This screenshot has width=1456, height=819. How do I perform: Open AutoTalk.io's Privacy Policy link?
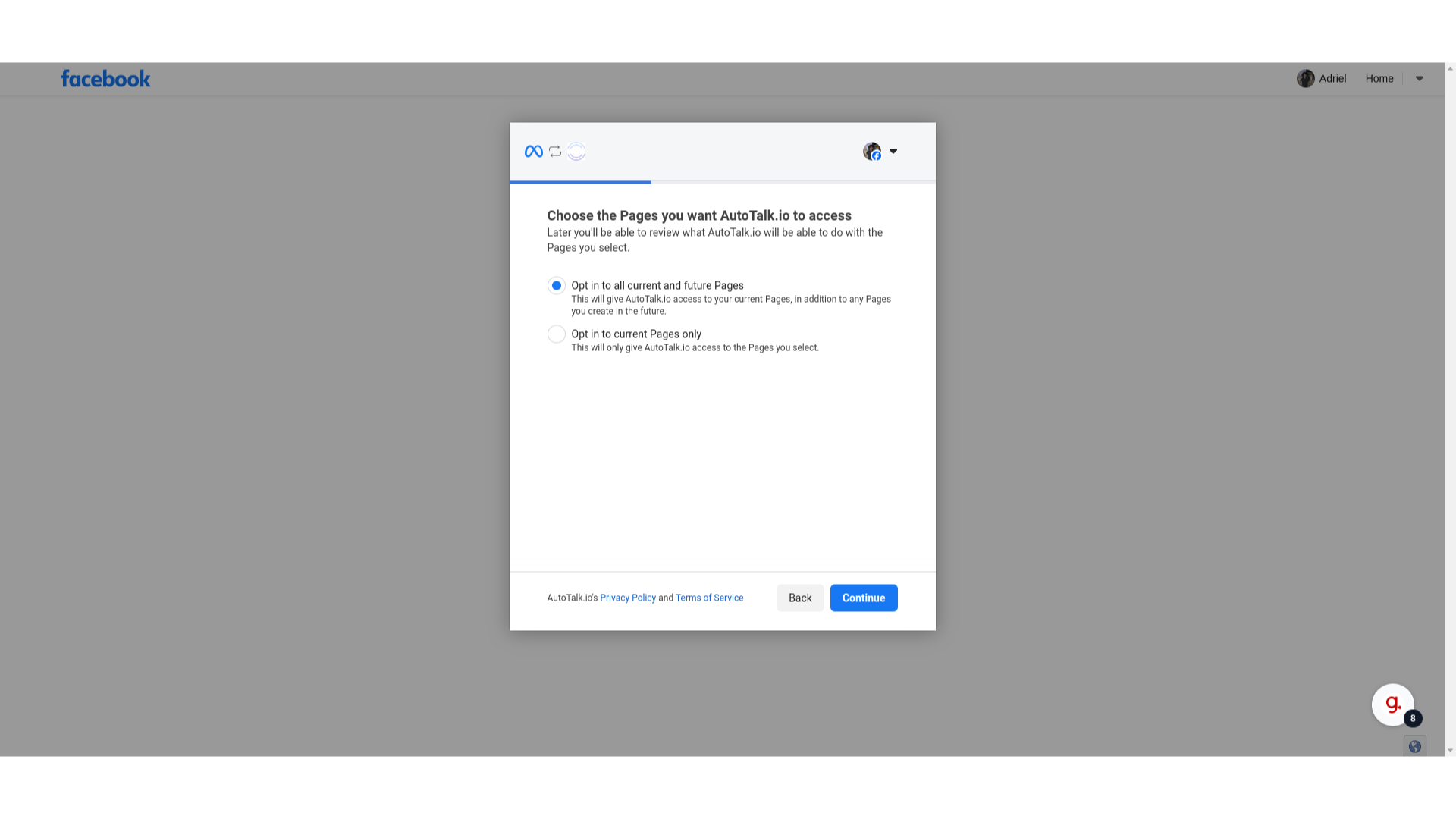point(628,598)
